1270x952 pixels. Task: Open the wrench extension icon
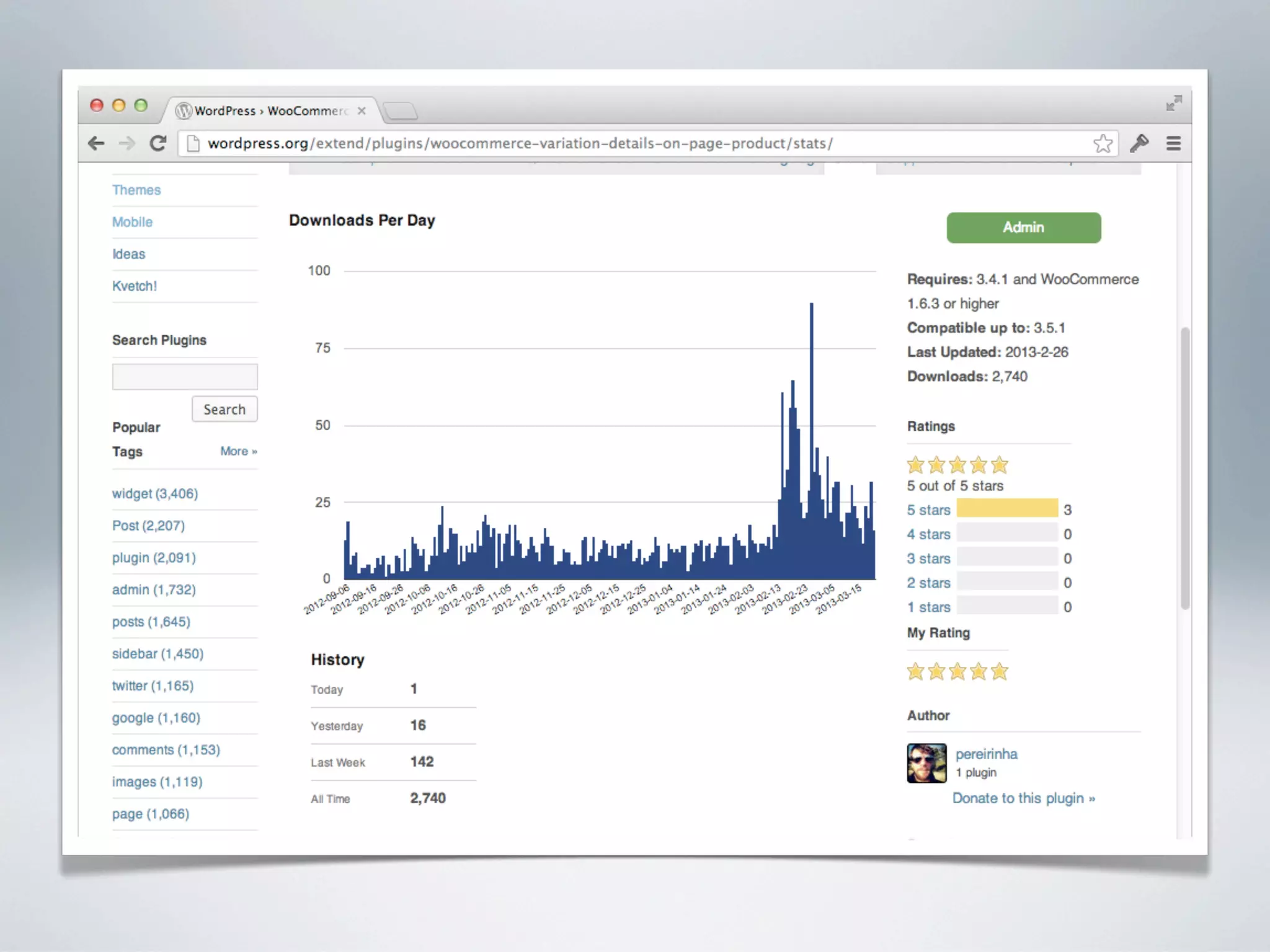[1139, 144]
